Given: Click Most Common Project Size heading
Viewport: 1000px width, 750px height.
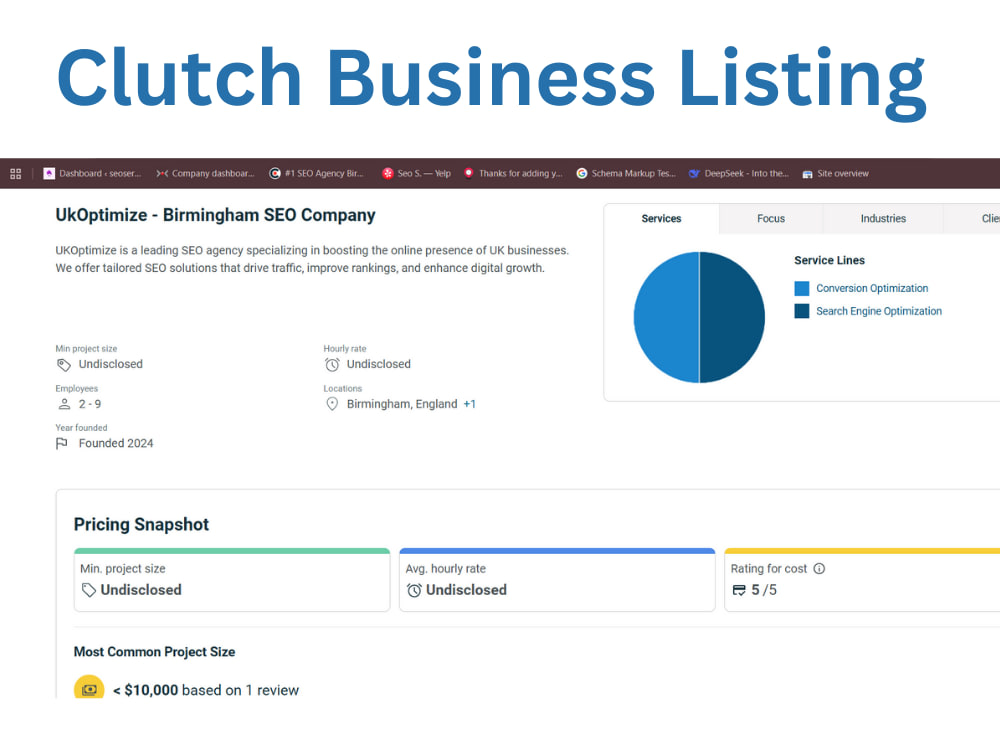Looking at the screenshot, I should tap(154, 652).
